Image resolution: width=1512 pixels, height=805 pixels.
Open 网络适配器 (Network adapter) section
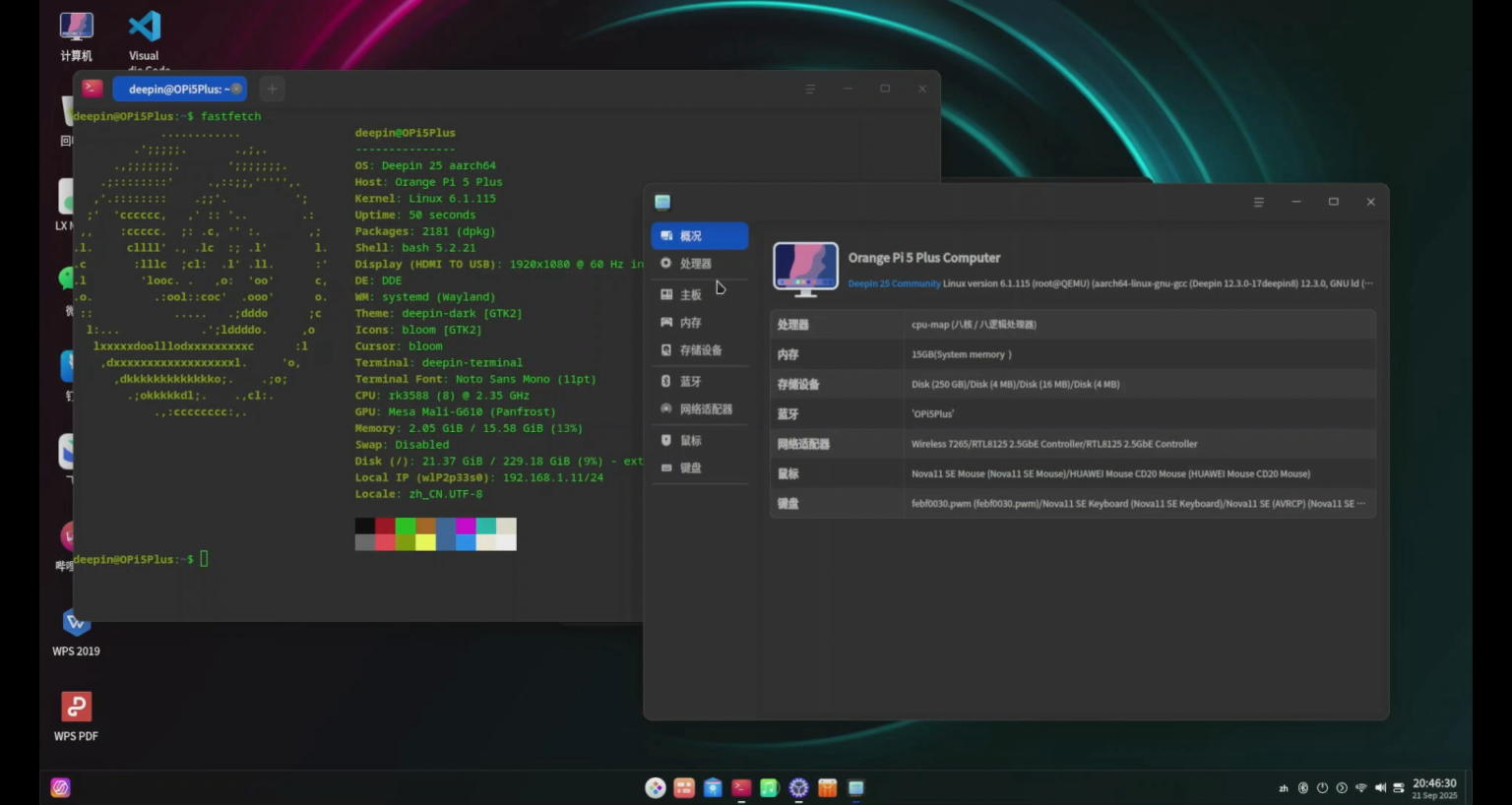point(705,409)
